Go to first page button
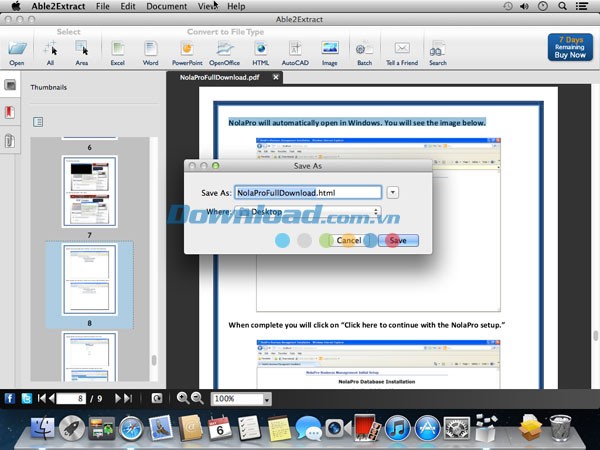 [41, 398]
